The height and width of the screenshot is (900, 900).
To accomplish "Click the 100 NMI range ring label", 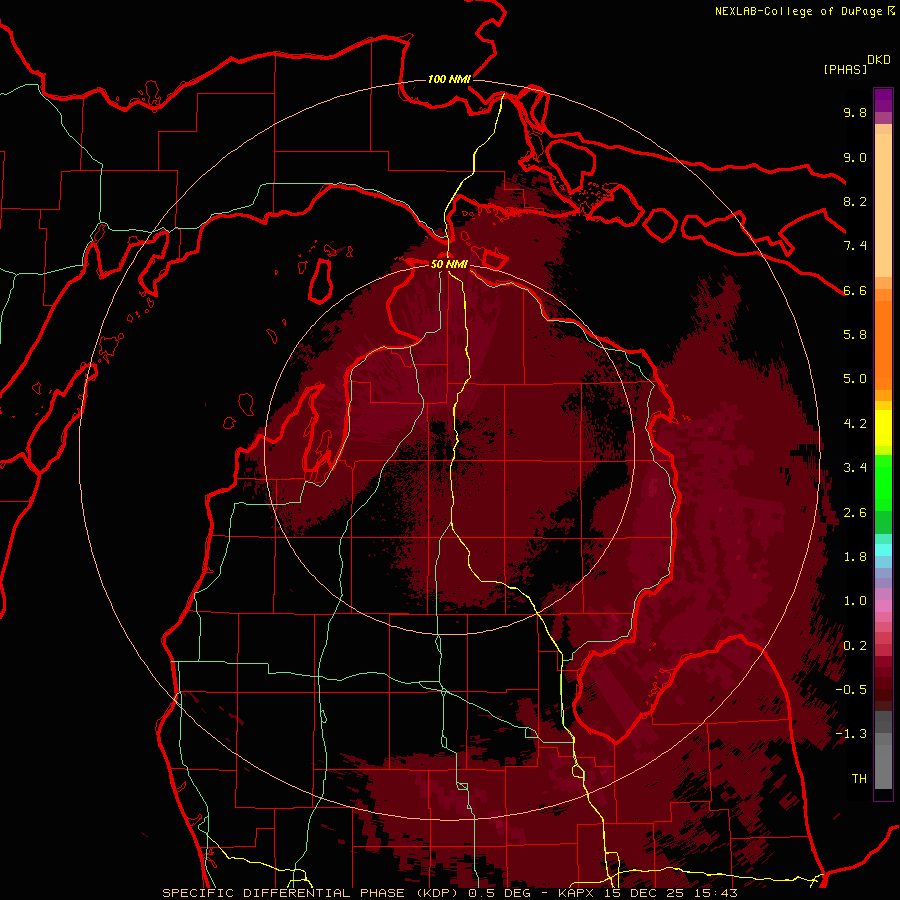I will tap(449, 79).
